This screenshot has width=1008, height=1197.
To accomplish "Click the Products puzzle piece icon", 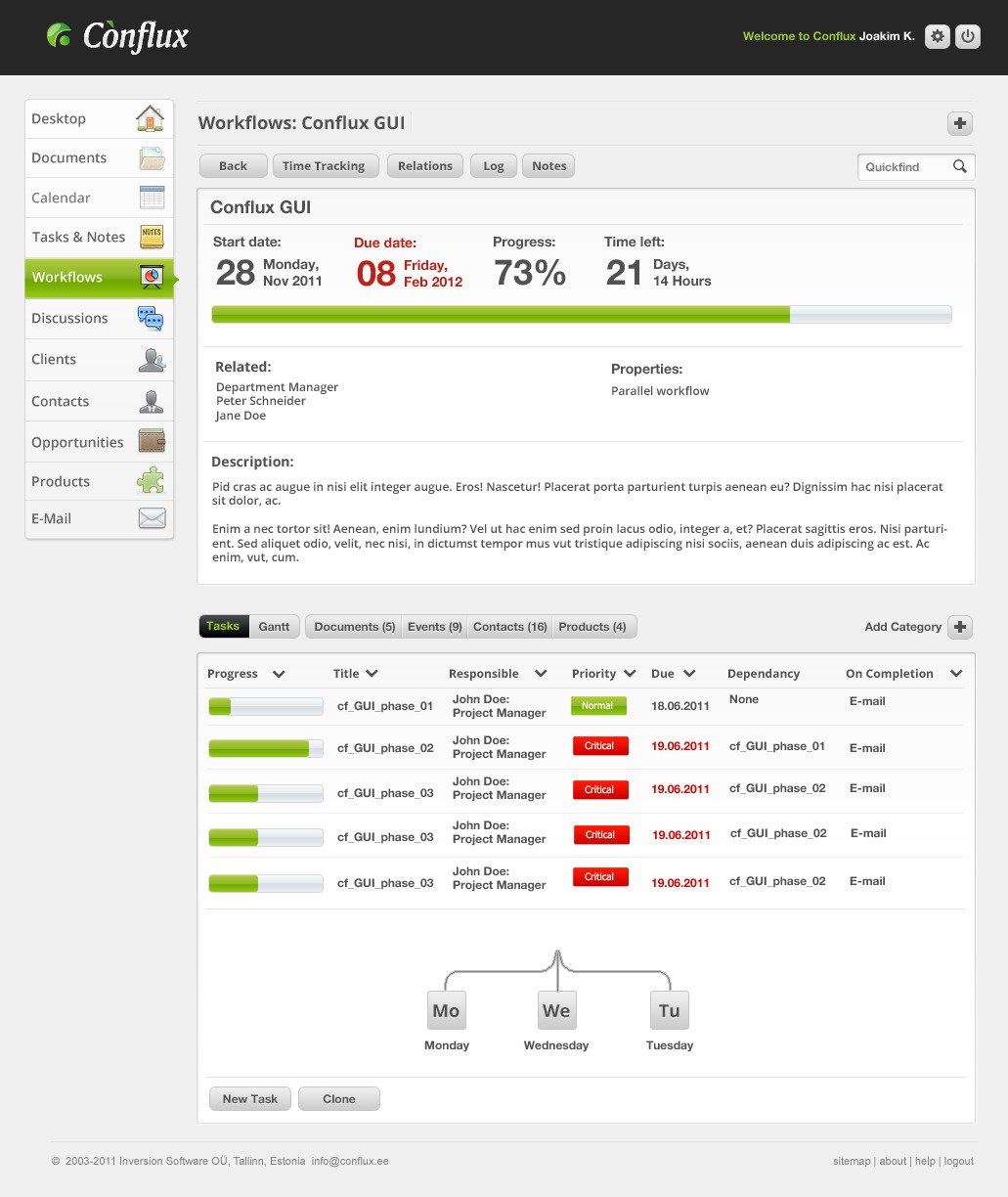I will coord(152,481).
